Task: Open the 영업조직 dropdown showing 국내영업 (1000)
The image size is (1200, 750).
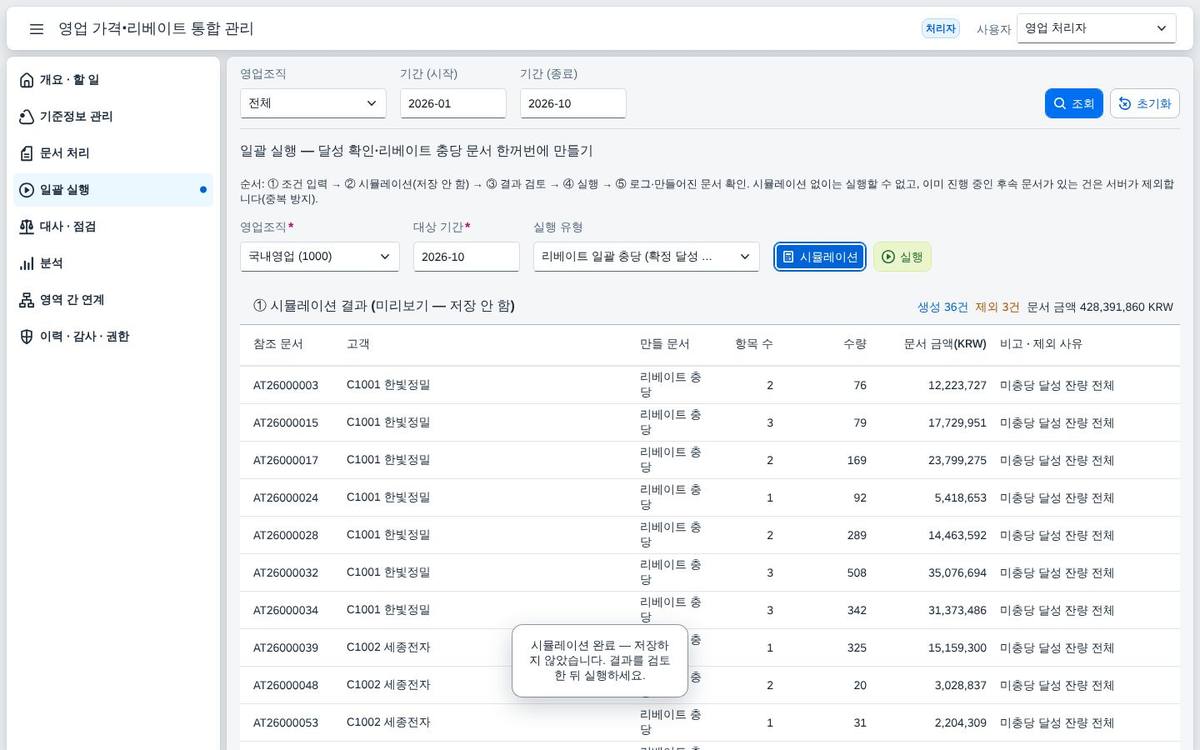Action: (x=320, y=257)
